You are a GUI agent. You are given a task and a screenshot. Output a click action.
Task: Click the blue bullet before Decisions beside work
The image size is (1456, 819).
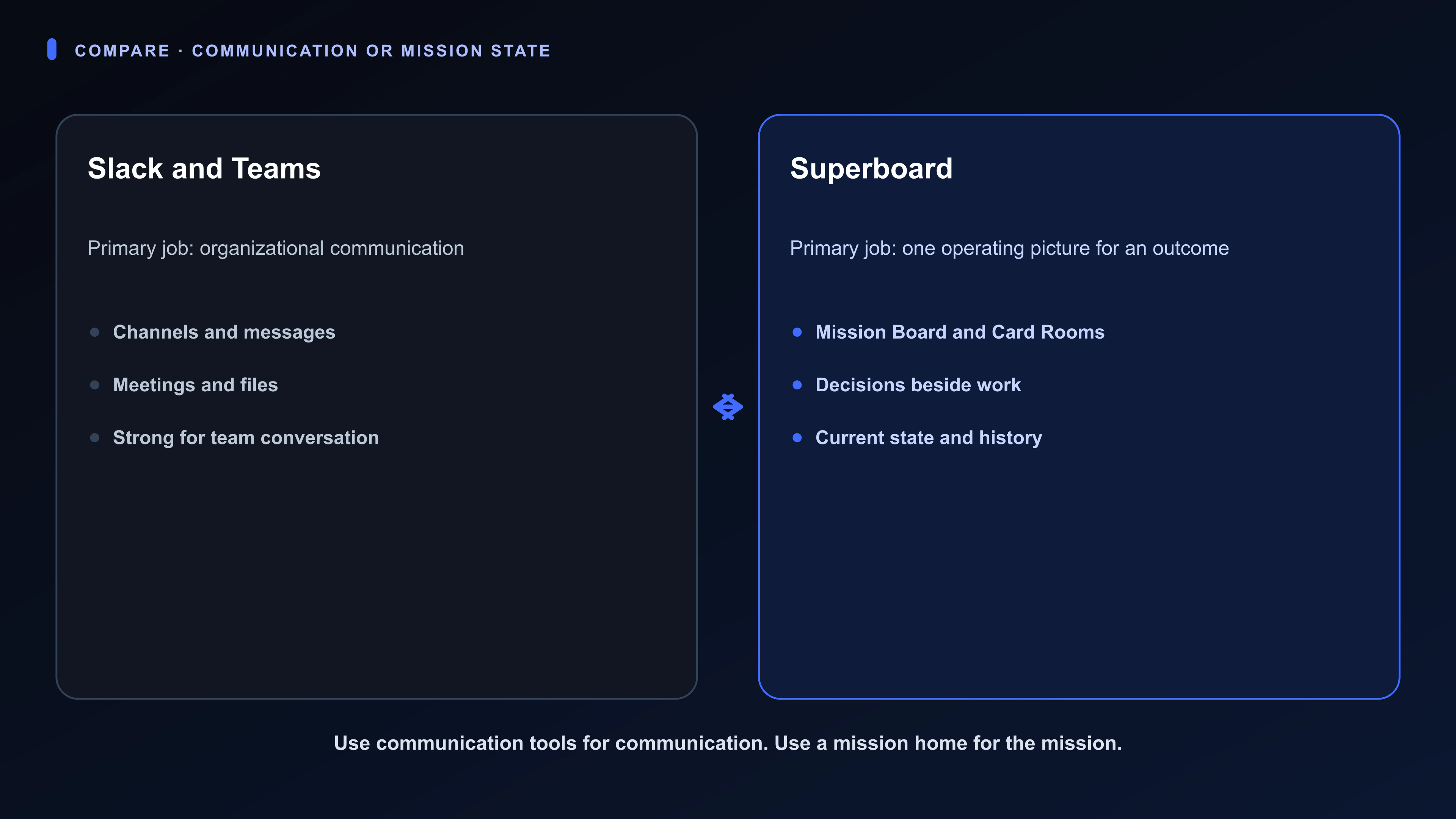(797, 385)
